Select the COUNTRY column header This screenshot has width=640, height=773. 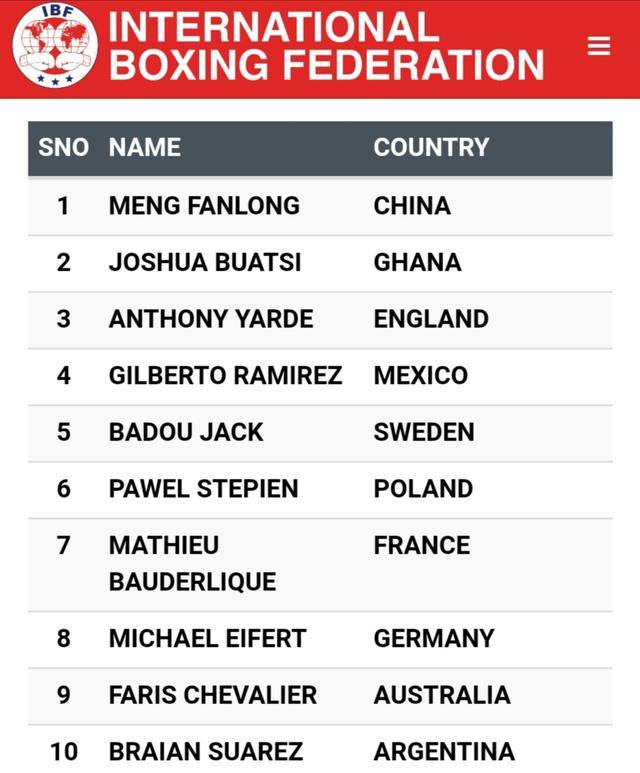click(x=431, y=147)
